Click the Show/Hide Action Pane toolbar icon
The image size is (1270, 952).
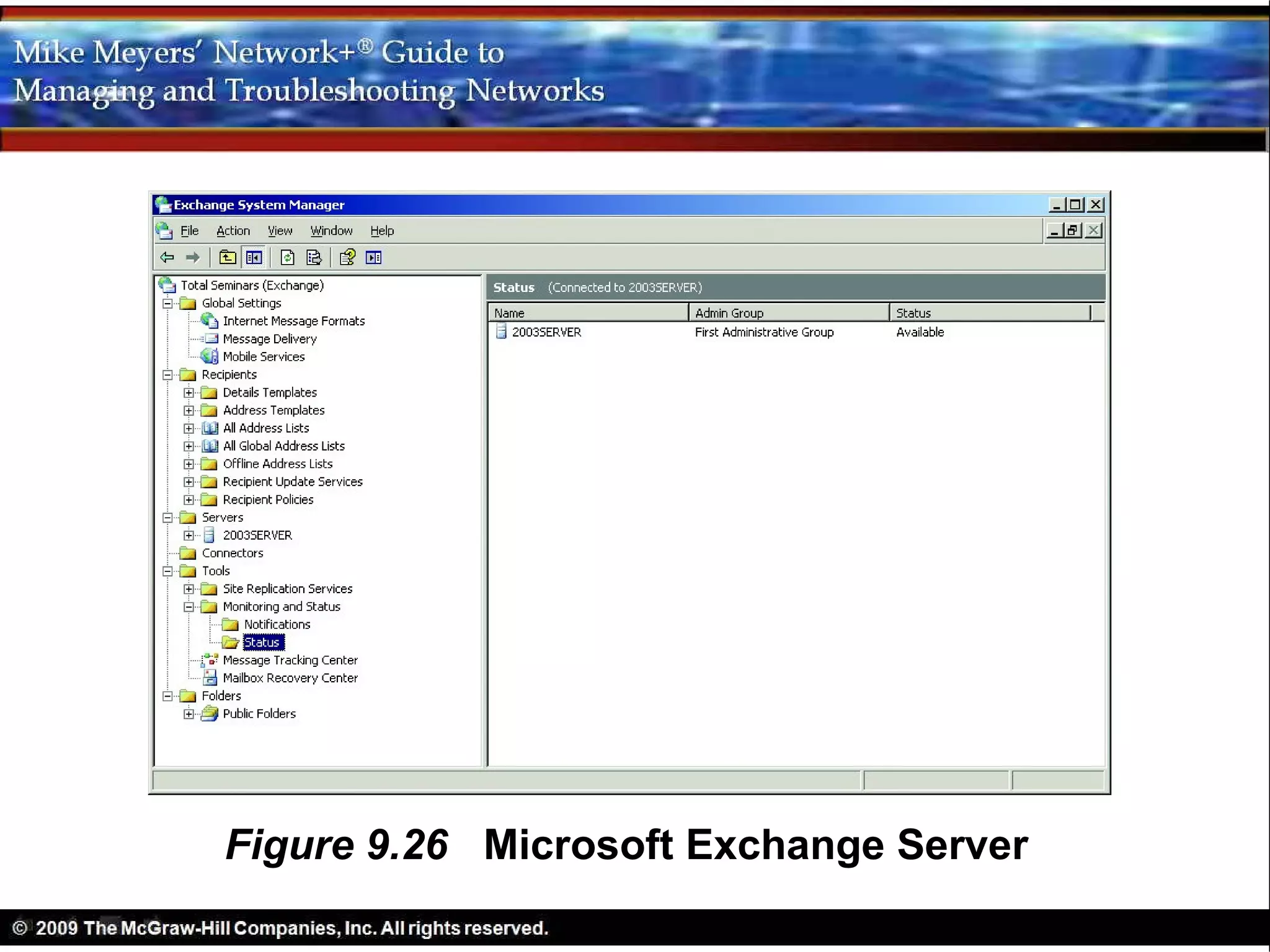pyautogui.click(x=374, y=257)
